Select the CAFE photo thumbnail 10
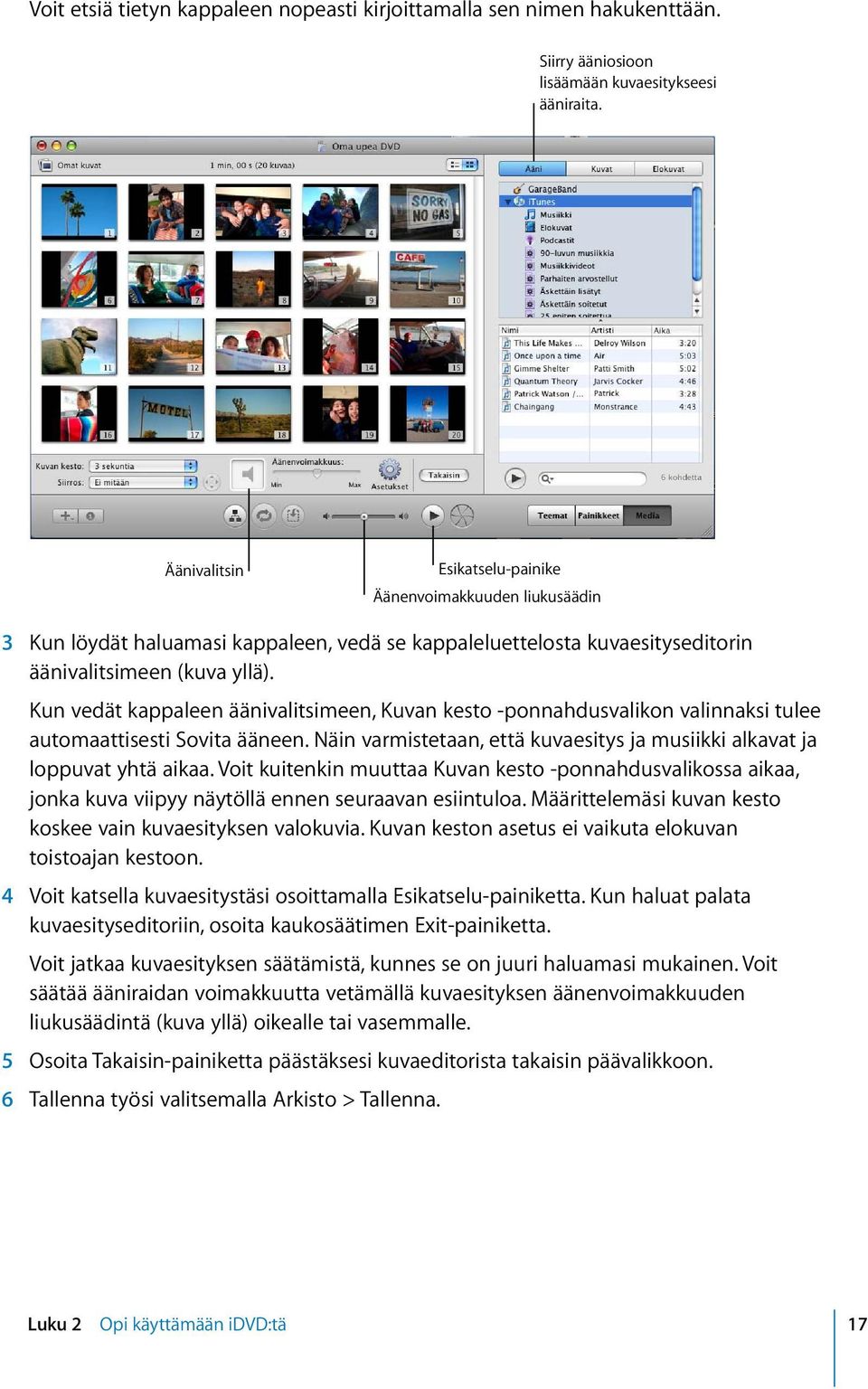 (x=428, y=279)
